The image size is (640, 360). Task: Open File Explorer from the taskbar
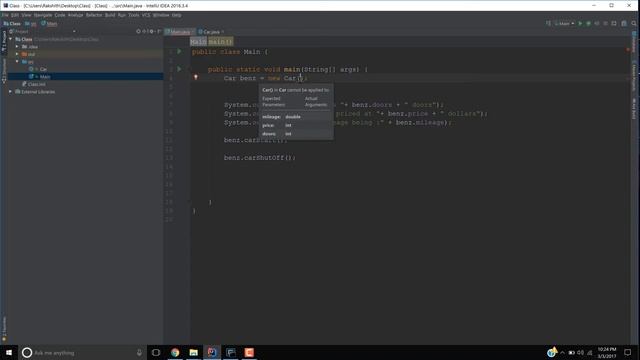pyautogui.click(x=193, y=352)
